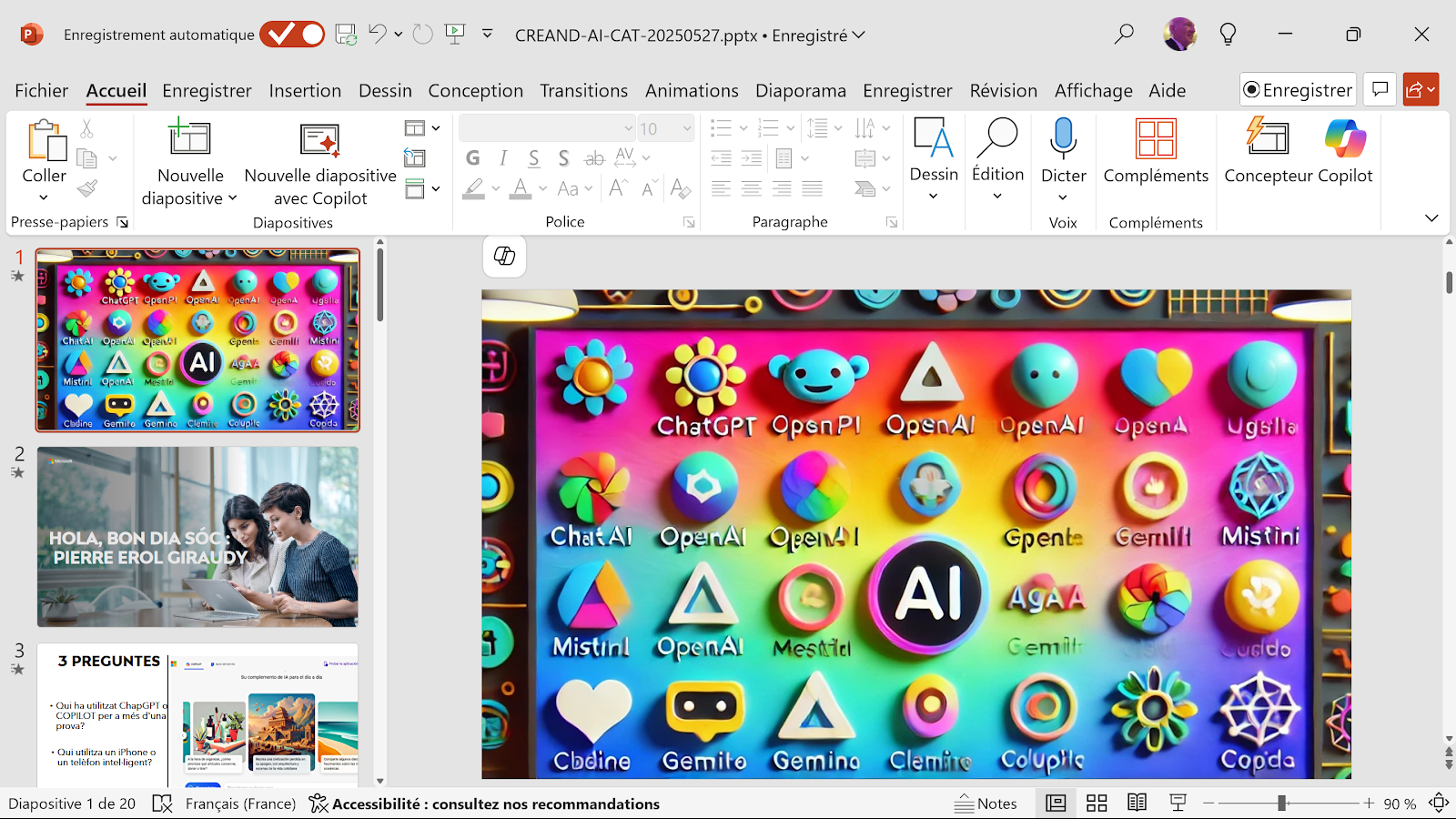Click the zoom in plus button
This screenshot has width=1456, height=819.
point(1369,804)
